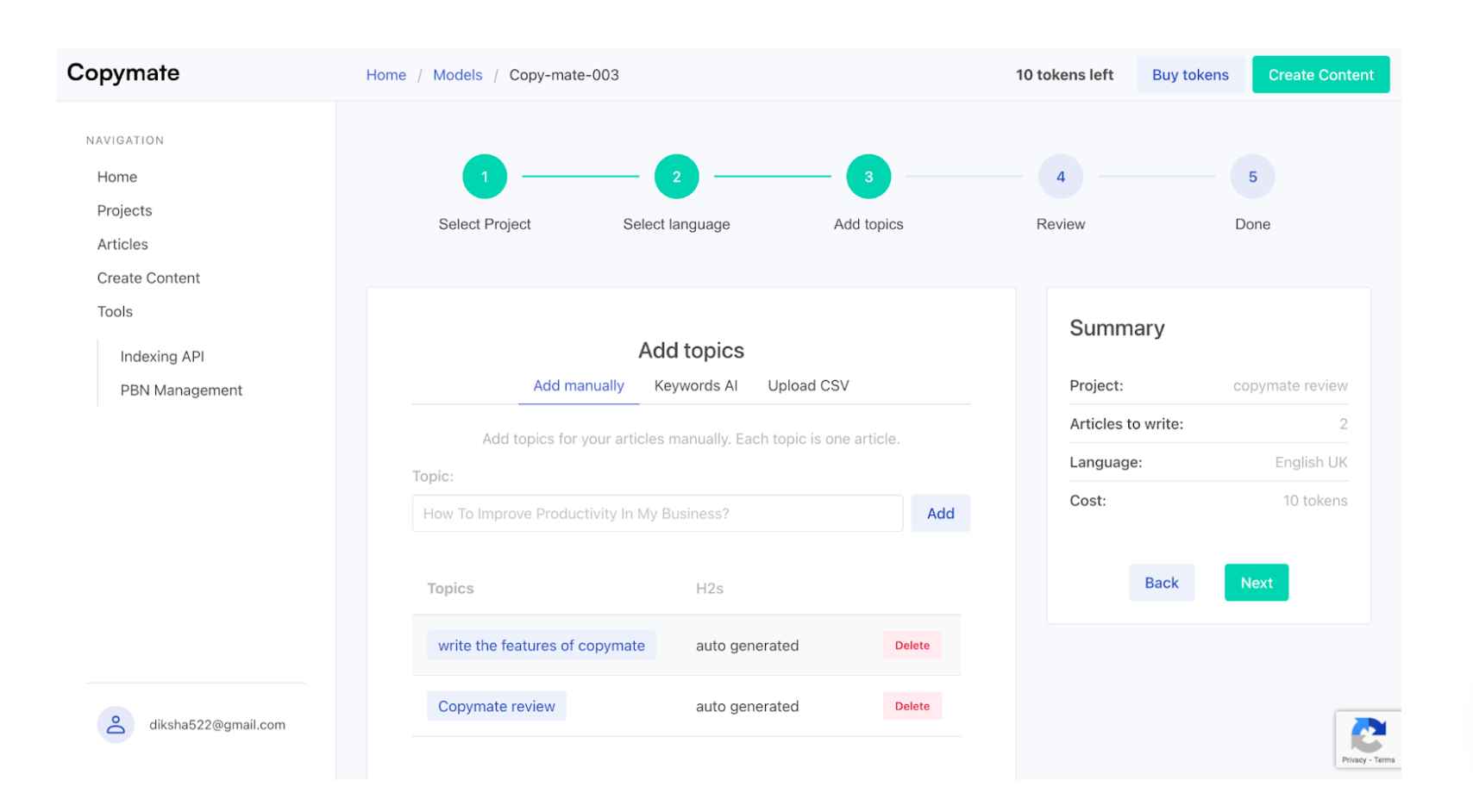Click the Topics column header
Viewport: 1473px width, 812px height.
click(450, 588)
